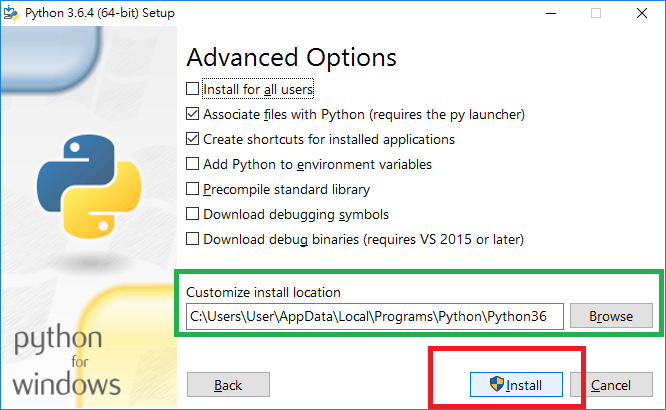
Task: Tick Download debugging symbols checkbox
Action: tap(192, 214)
